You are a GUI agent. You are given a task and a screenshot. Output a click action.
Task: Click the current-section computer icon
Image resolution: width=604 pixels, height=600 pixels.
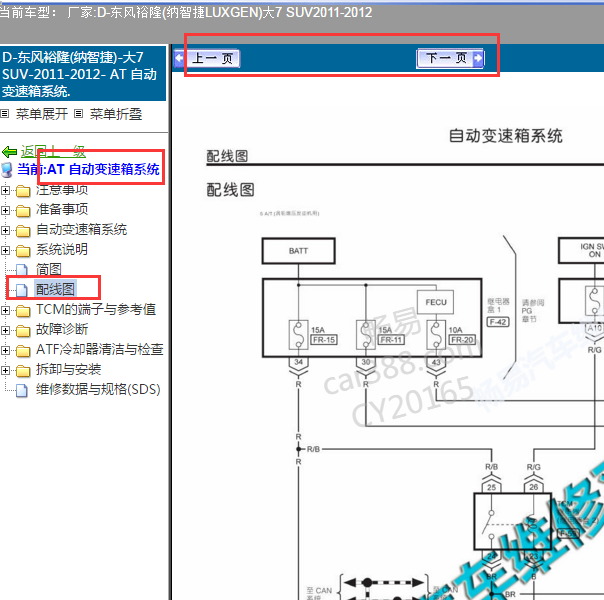pos(7,170)
